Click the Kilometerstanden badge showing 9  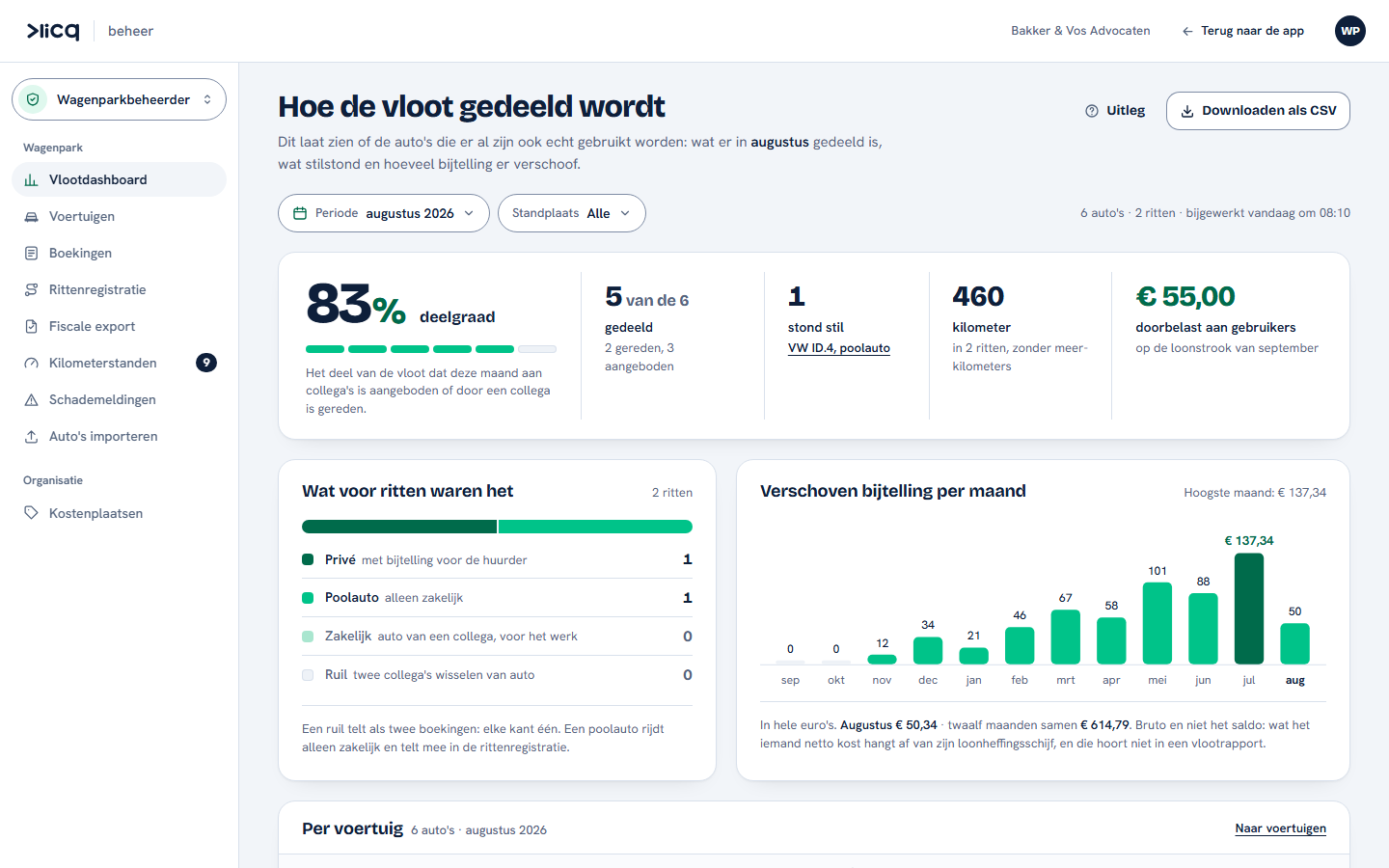click(206, 363)
